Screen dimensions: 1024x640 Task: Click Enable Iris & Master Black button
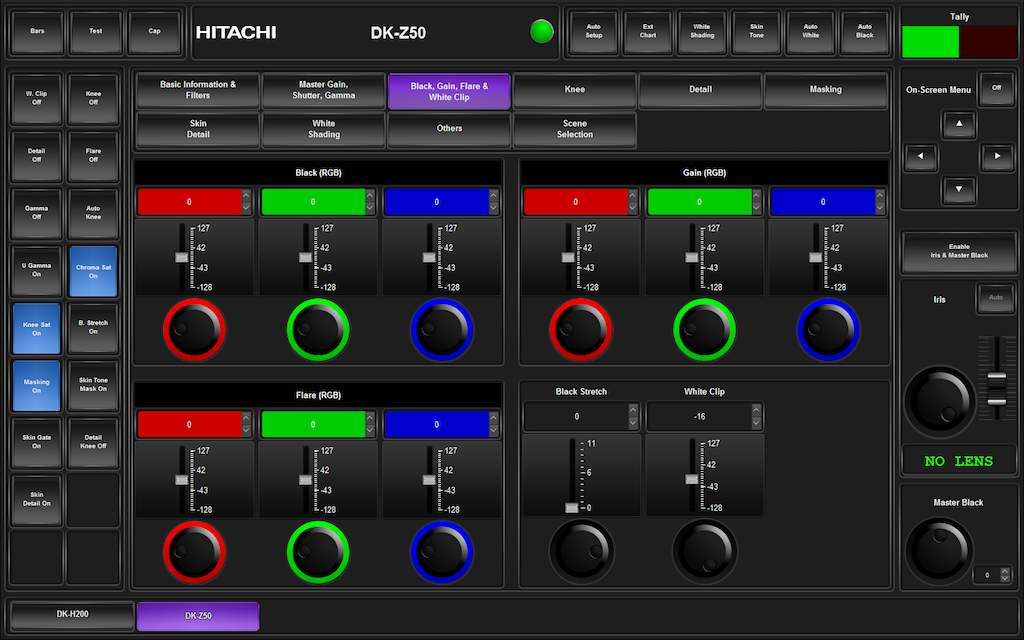[x=959, y=251]
